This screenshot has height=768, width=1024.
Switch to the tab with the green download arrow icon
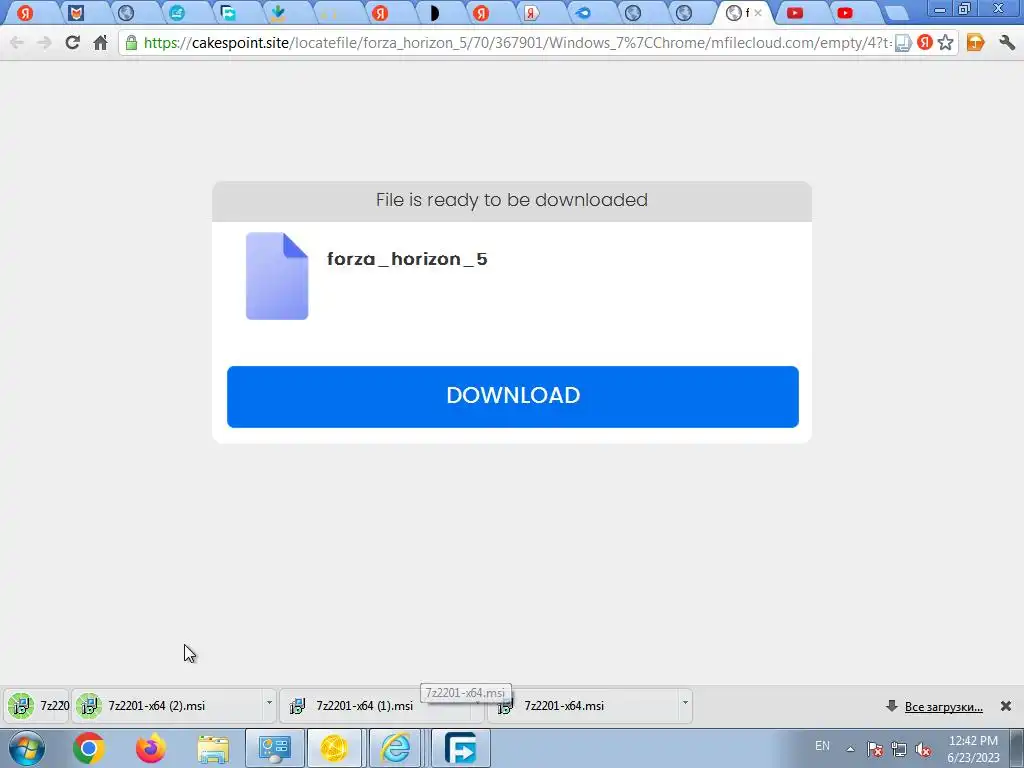278,12
